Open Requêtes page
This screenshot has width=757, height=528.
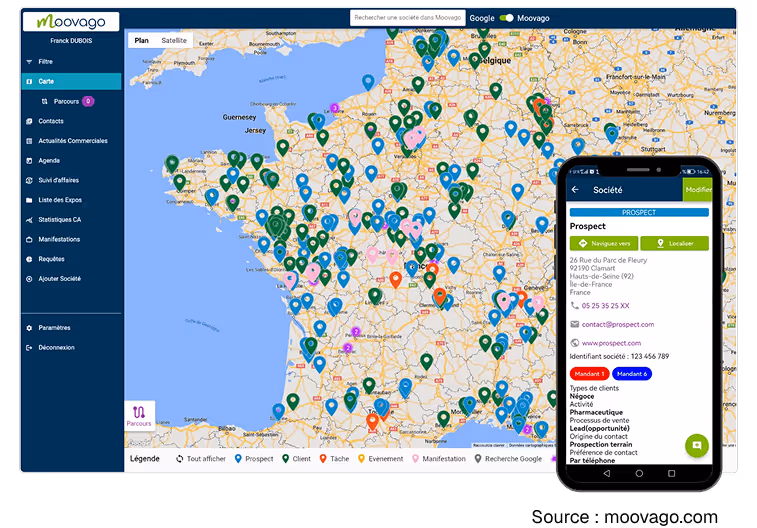click(x=51, y=259)
